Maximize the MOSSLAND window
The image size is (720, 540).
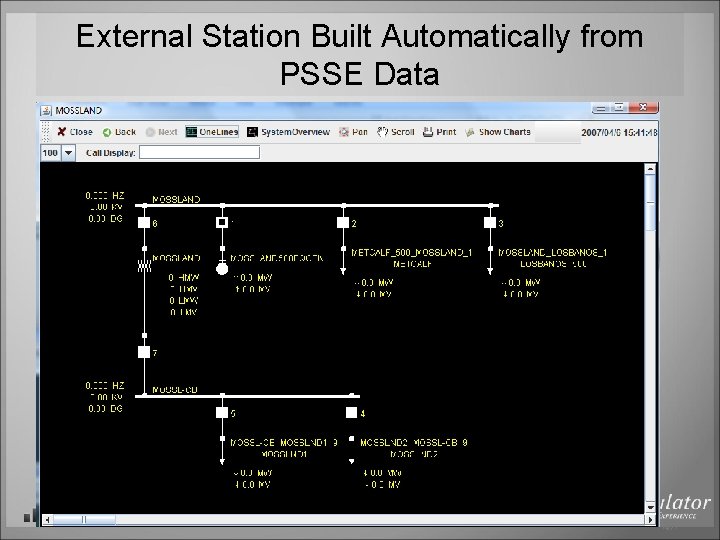[619, 107]
